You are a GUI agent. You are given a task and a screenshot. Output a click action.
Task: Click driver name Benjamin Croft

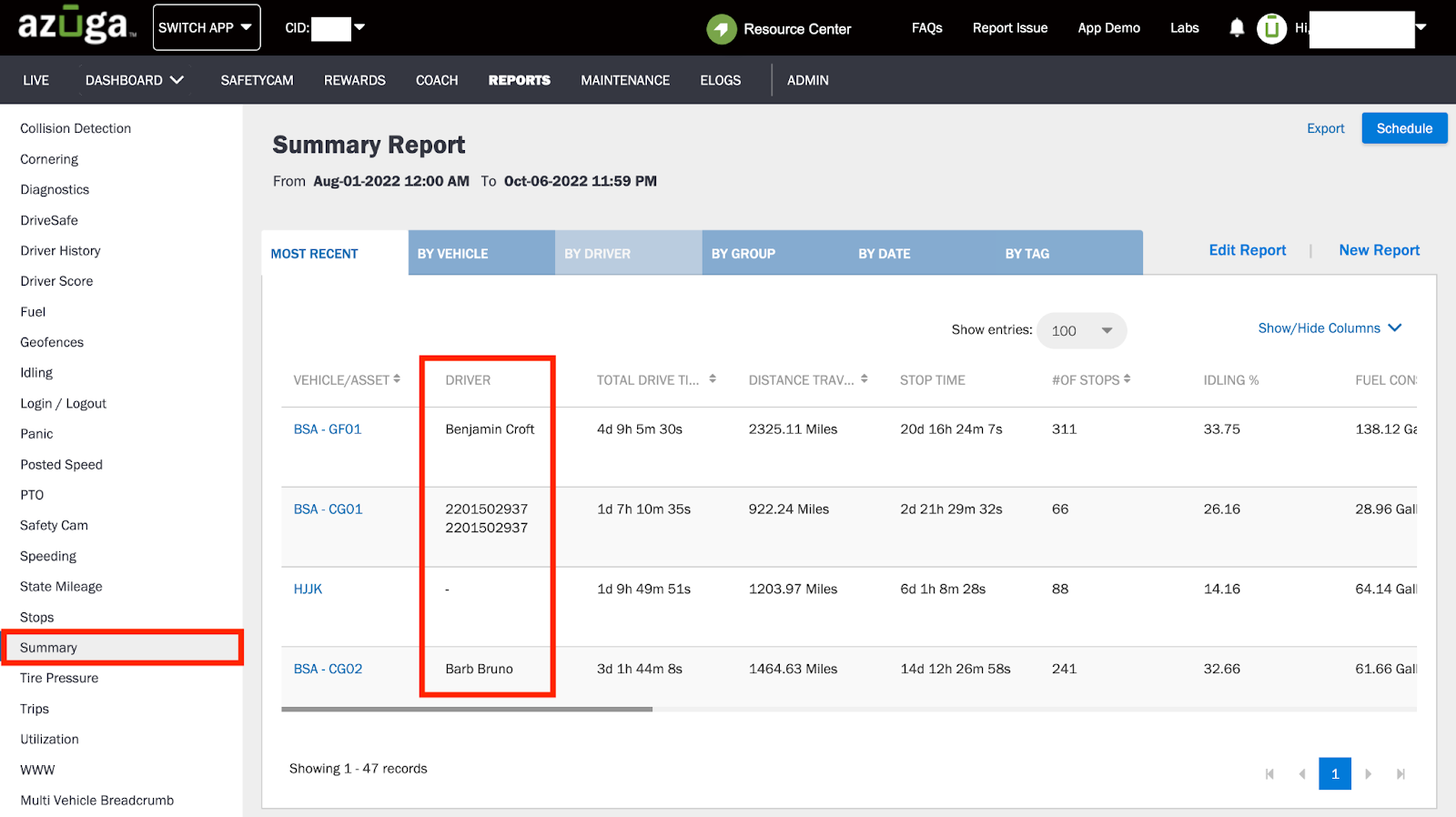pyautogui.click(x=490, y=429)
